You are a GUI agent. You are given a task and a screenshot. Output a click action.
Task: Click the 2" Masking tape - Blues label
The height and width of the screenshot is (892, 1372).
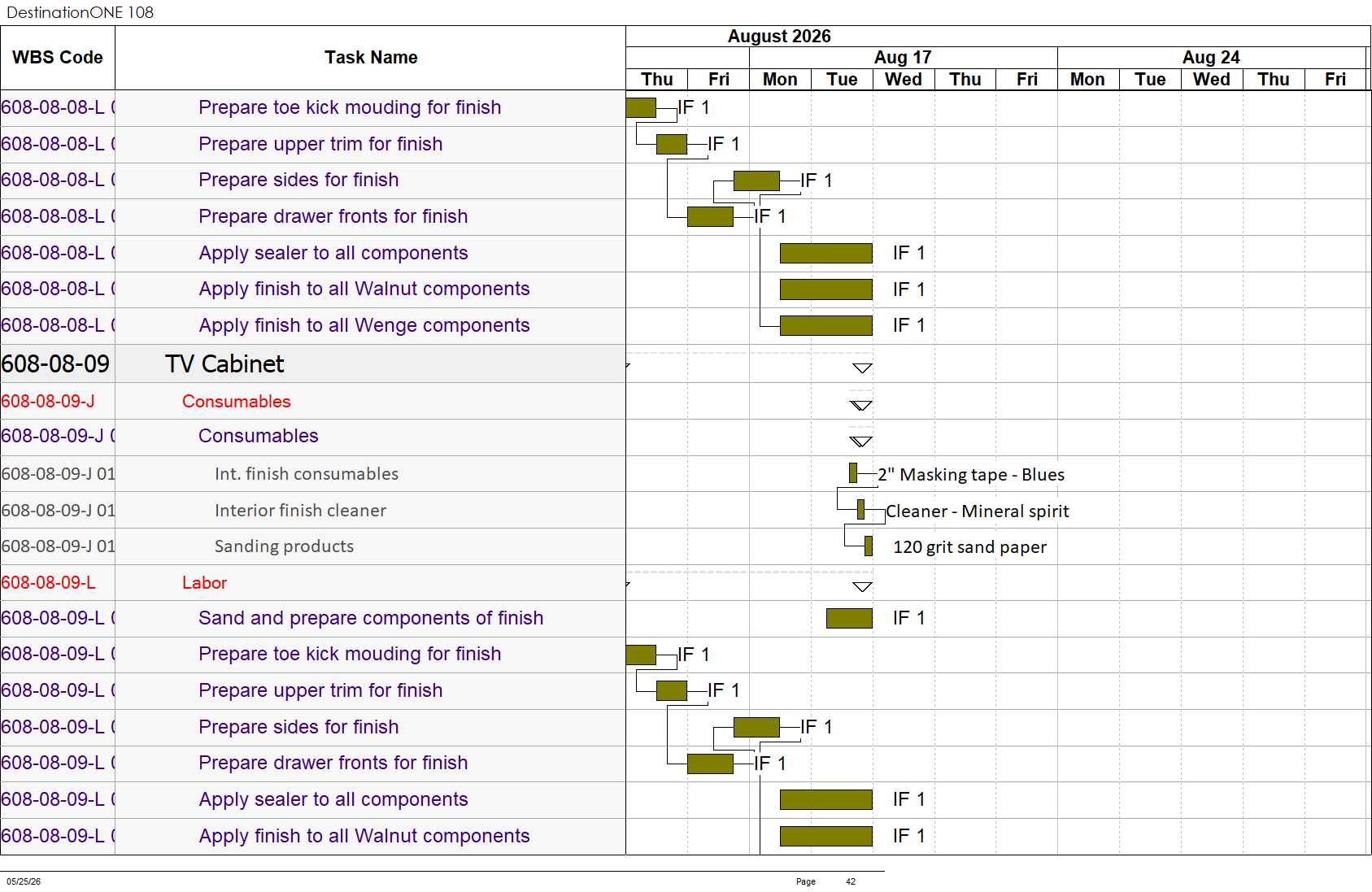coord(971,475)
